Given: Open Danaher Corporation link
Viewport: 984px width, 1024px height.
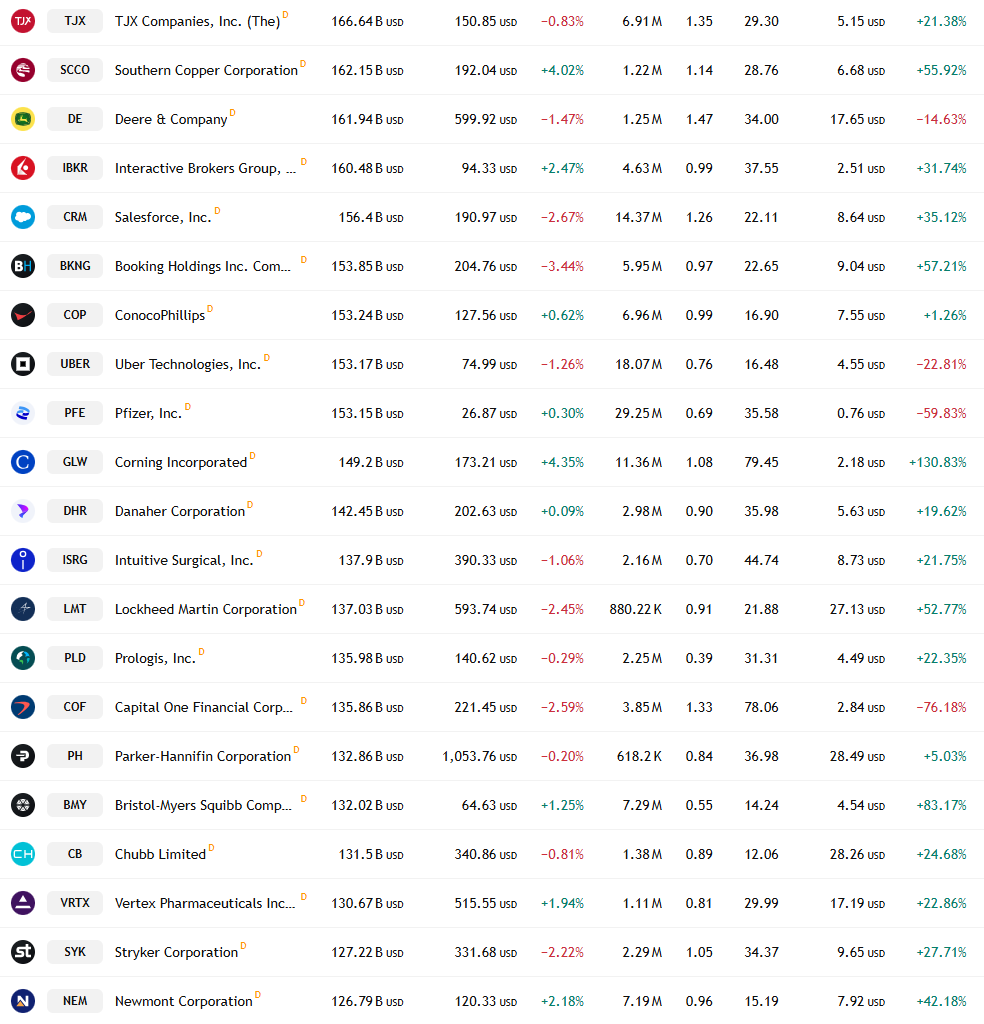Looking at the screenshot, I should point(180,511).
